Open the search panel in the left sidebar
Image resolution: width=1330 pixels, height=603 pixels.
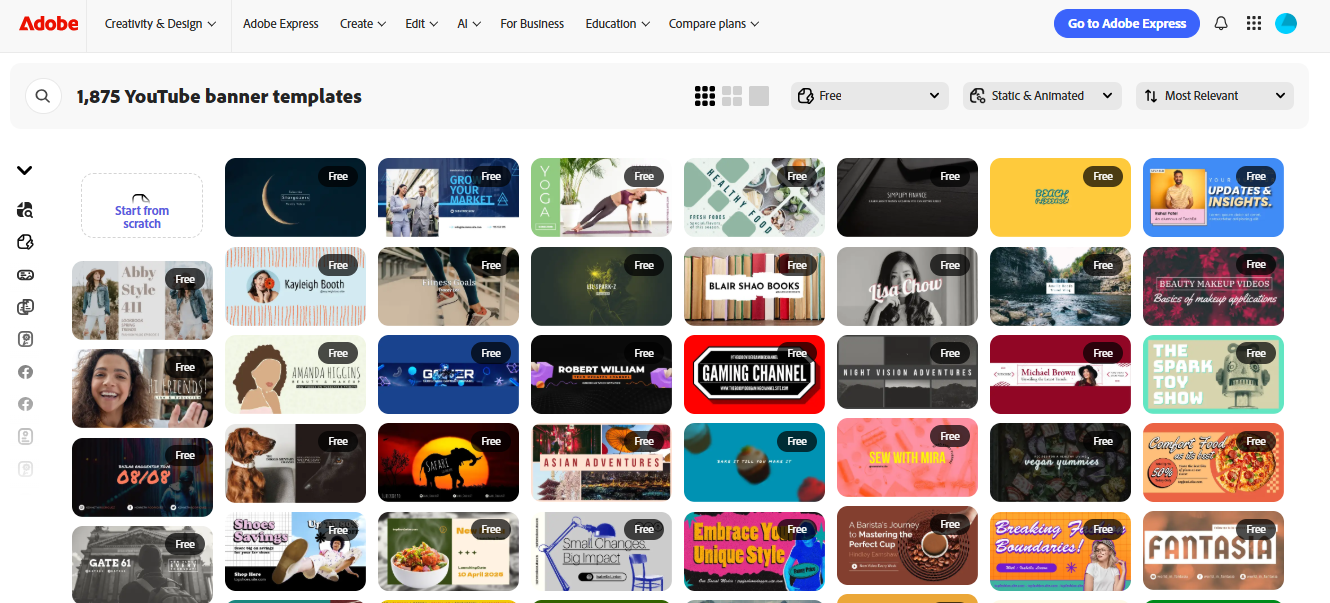tap(25, 210)
